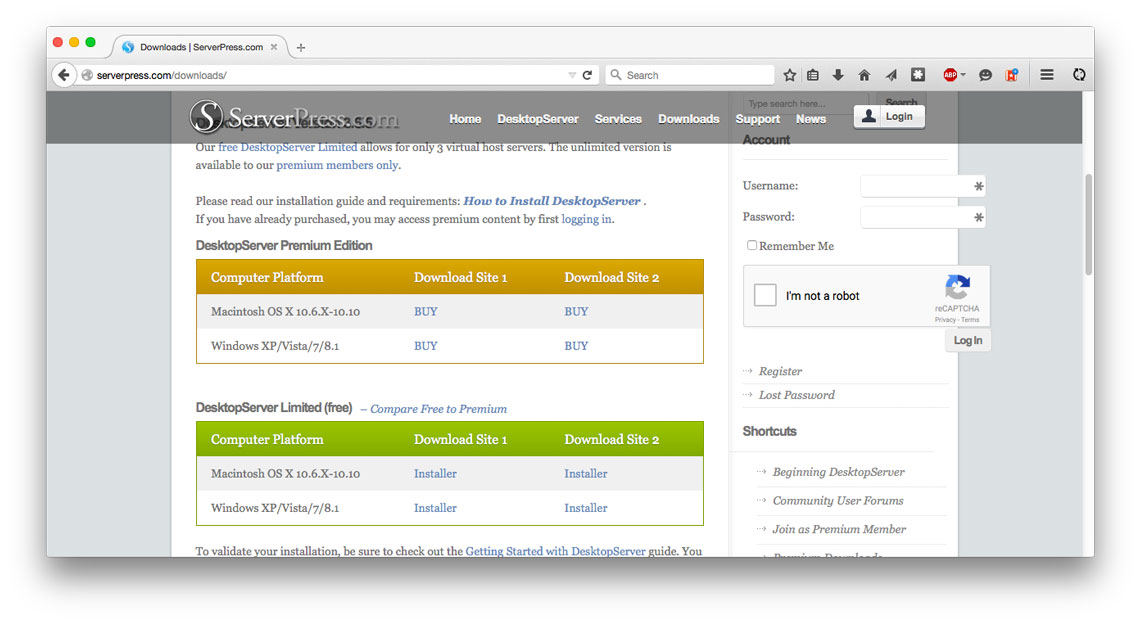
Task: Click the reCAPTCHA Terms link
Action: tap(970, 320)
